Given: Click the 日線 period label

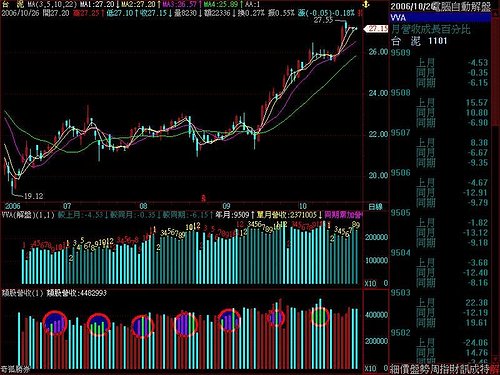Looking at the screenshot, I should tap(375, 207).
